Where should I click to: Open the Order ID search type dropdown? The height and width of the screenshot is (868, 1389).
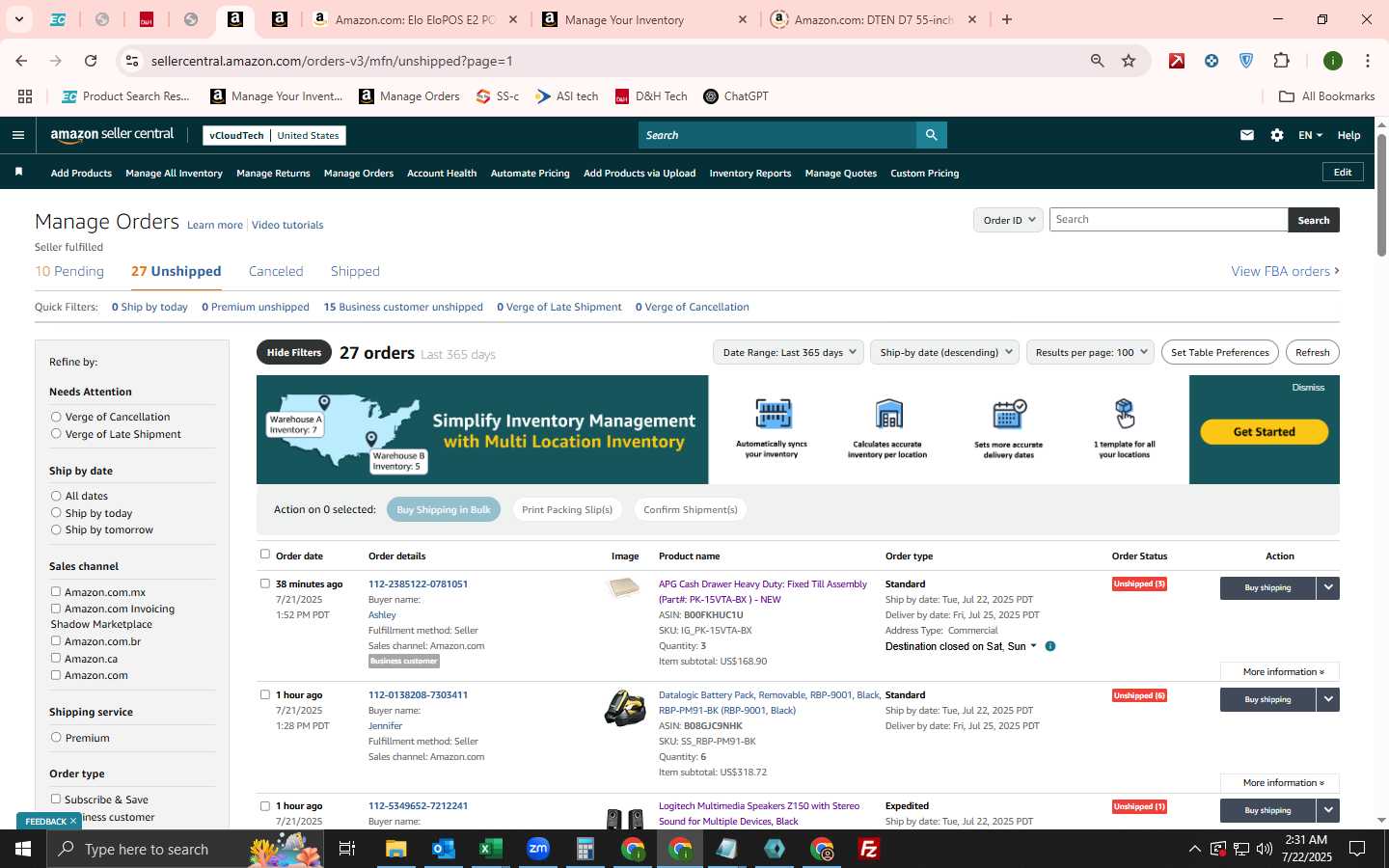pyautogui.click(x=1008, y=220)
